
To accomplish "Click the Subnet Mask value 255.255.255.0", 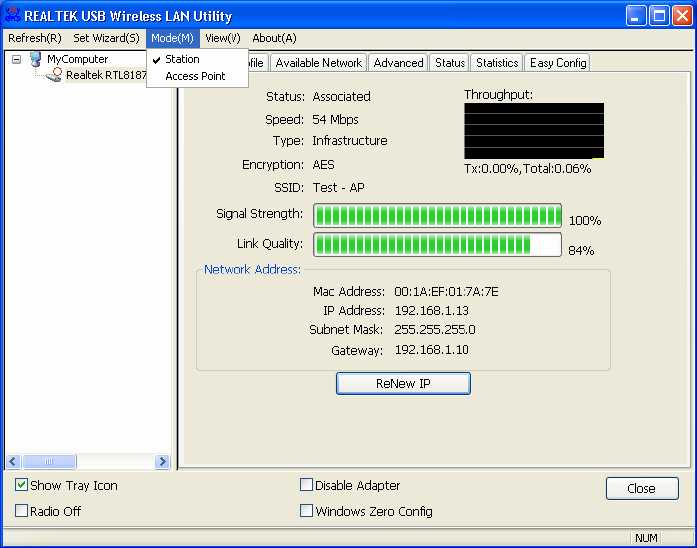I will click(435, 330).
